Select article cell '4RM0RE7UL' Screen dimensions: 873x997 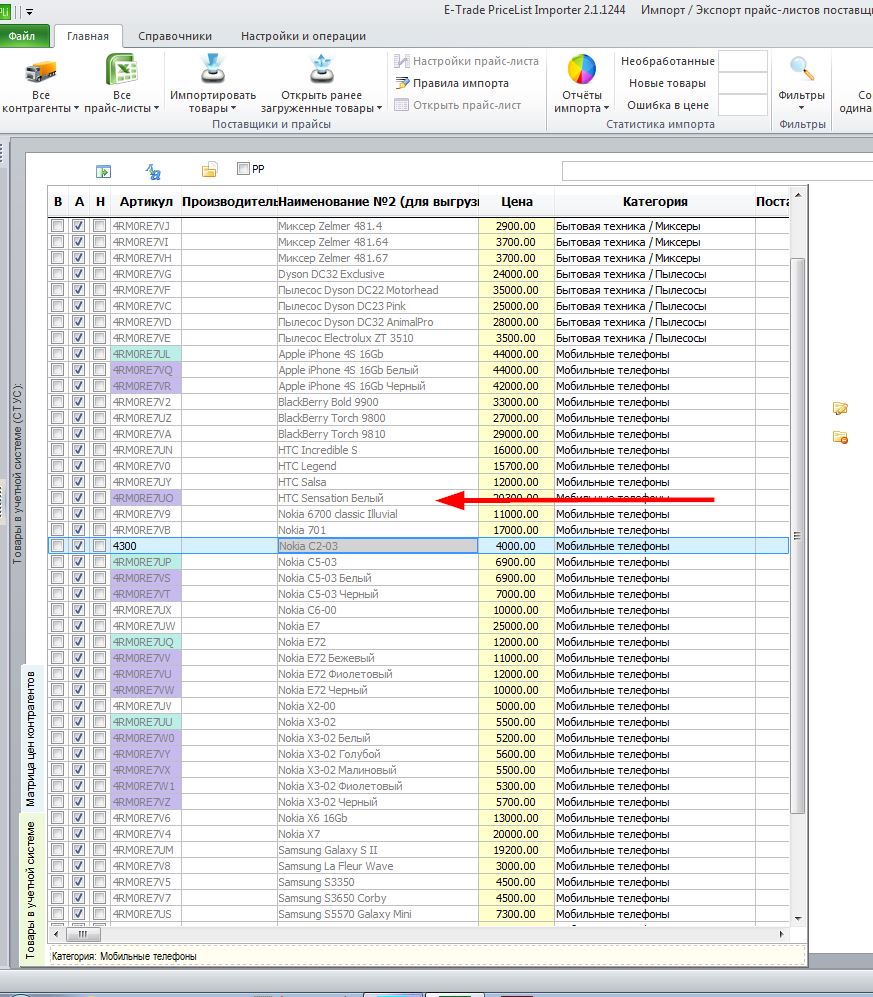[146, 354]
